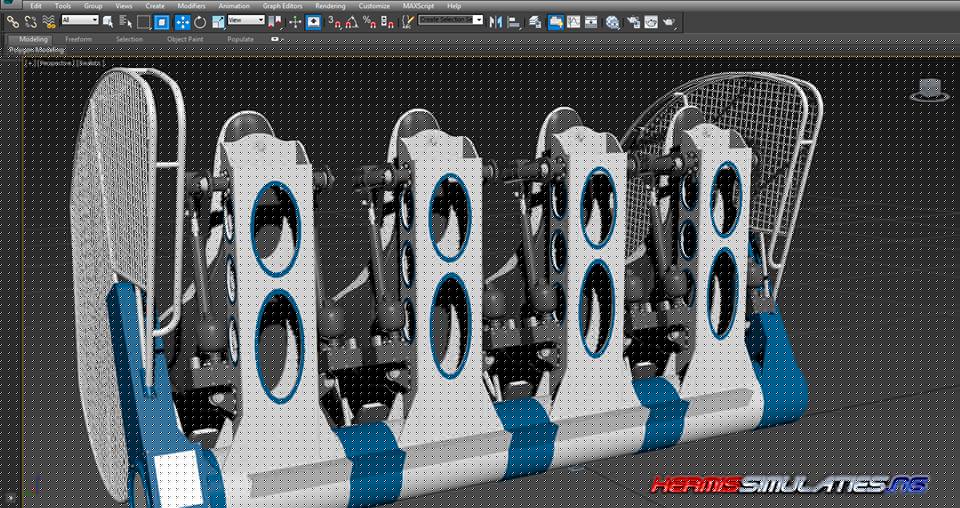960x508 pixels.
Task: Open the MAXScript menu
Action: click(x=418, y=6)
